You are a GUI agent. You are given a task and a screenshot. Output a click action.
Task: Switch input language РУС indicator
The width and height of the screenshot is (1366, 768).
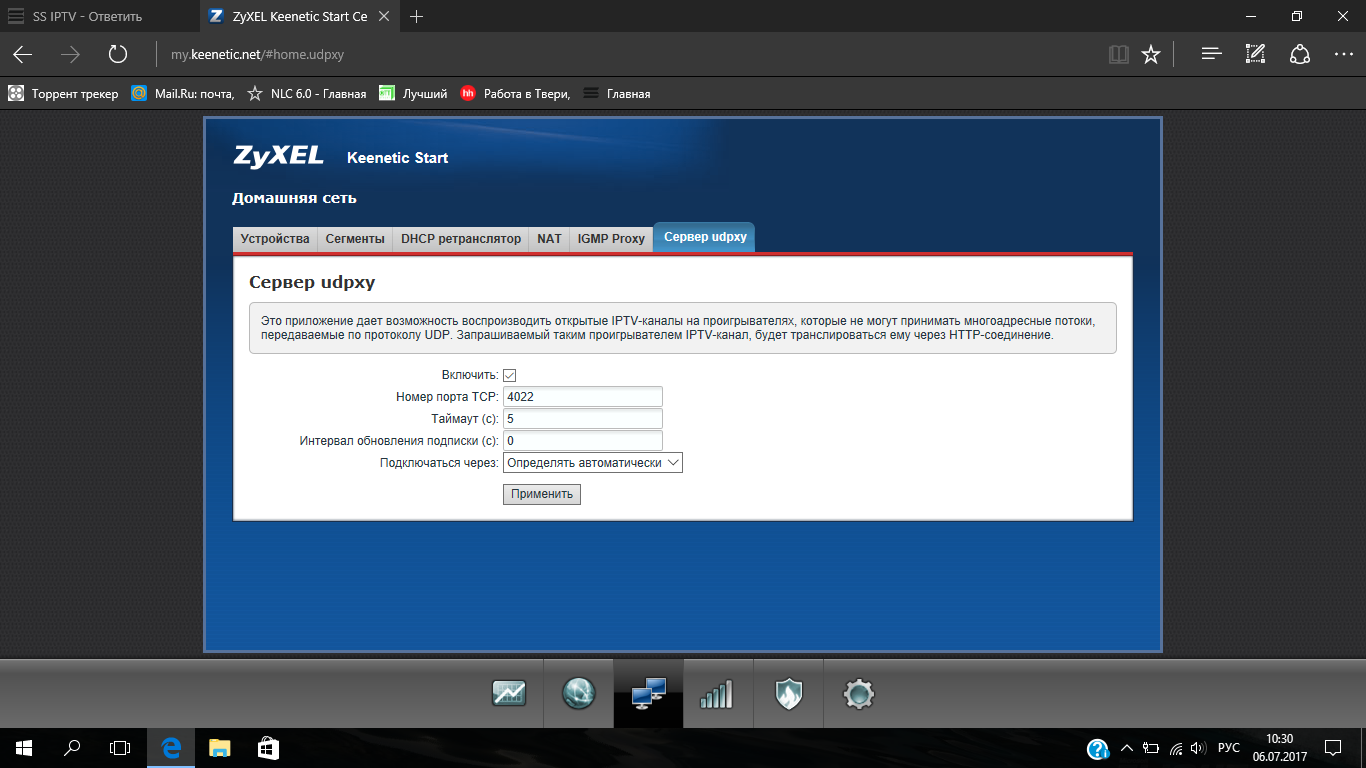pos(1229,748)
